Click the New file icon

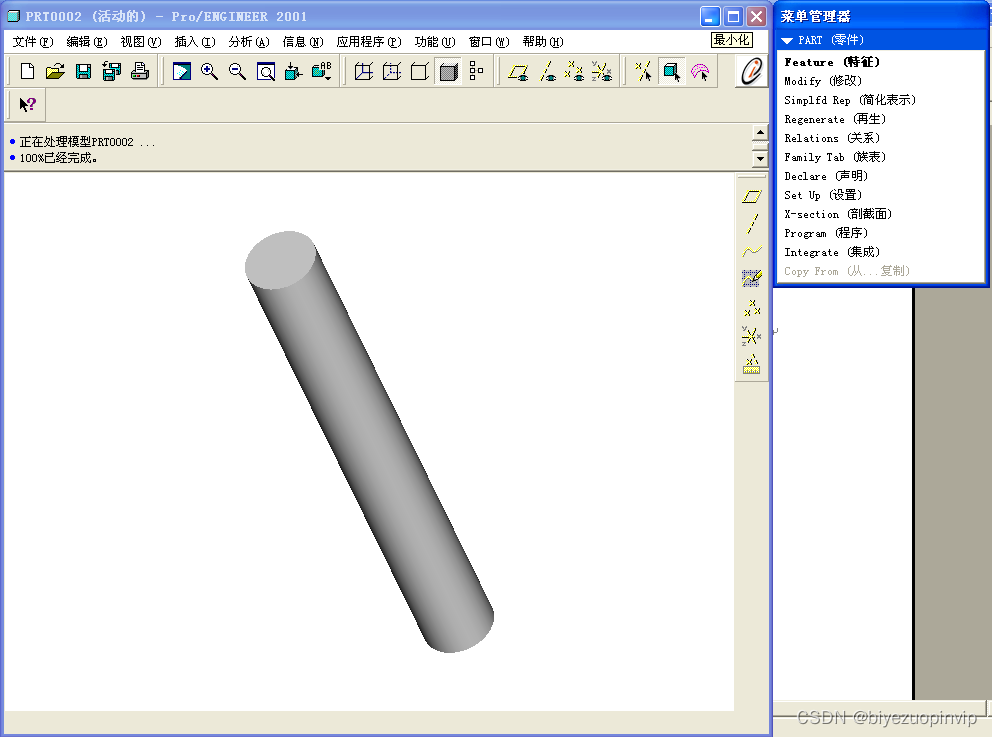click(x=28, y=72)
